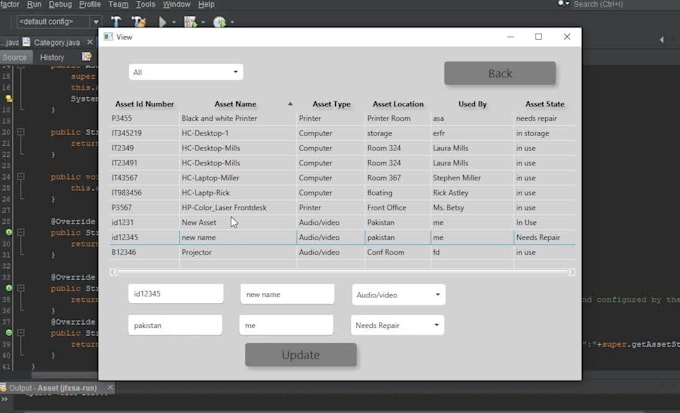The image size is (680, 413).
Task: Switch to the History editor tab
Action: 52,57
